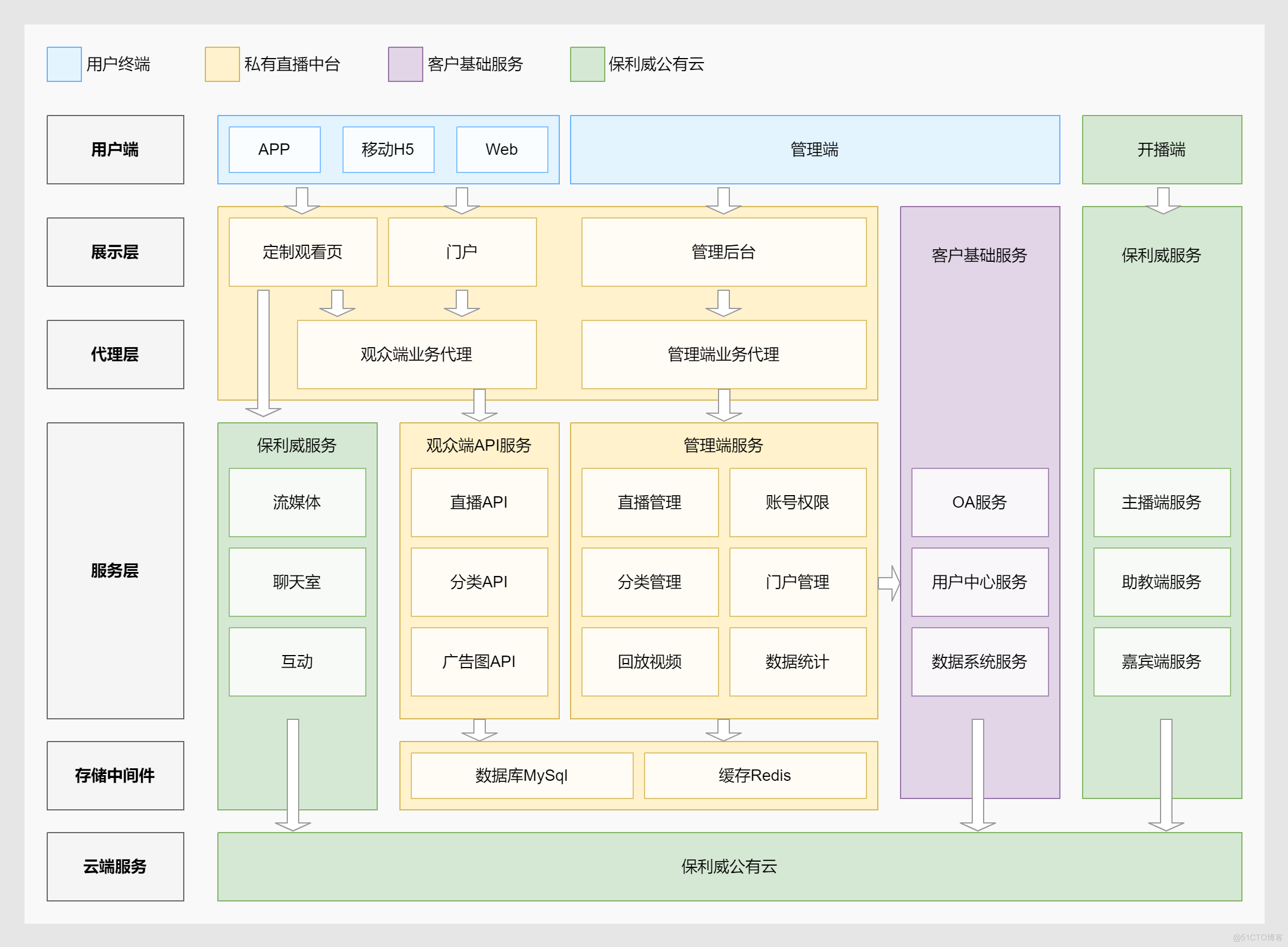Click the yellow 私有直播中台 legend swatch

click(x=222, y=64)
